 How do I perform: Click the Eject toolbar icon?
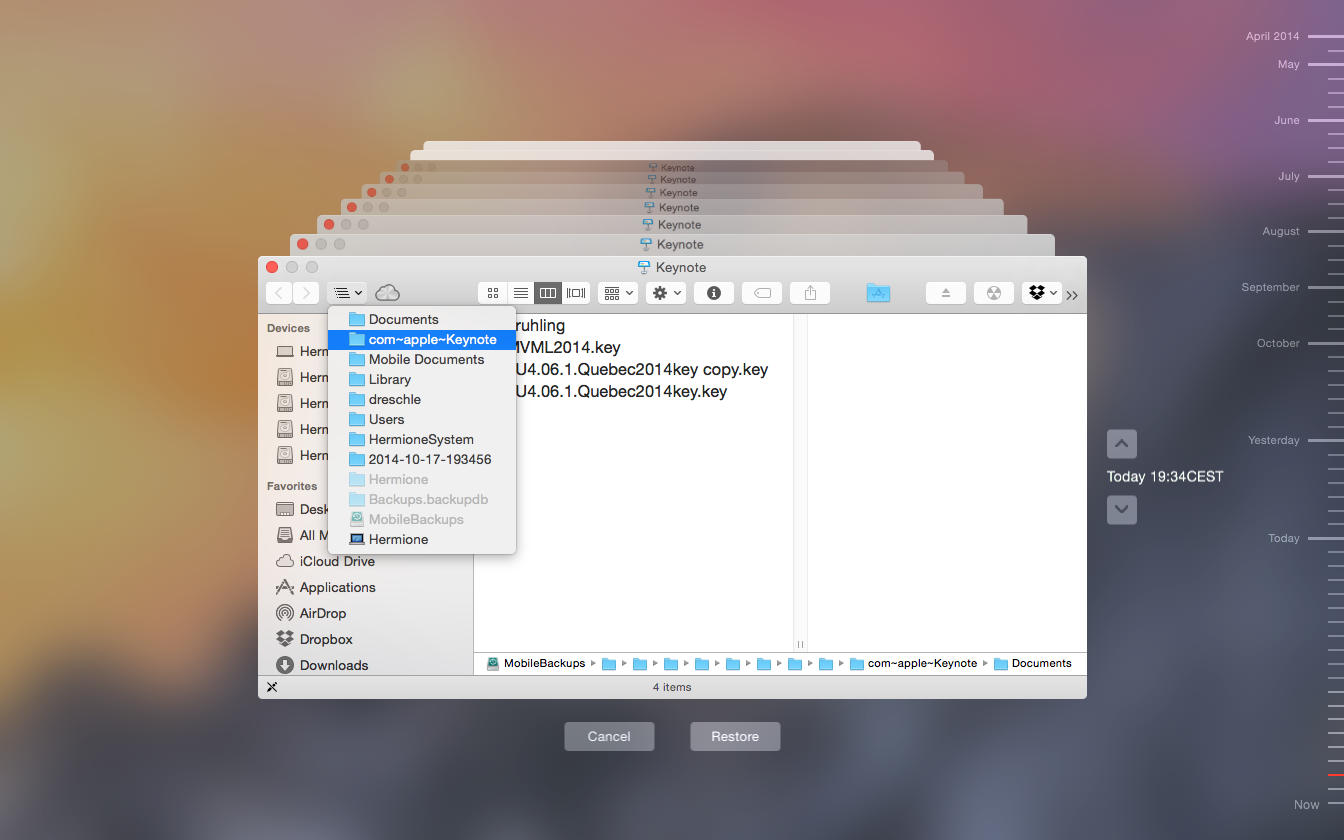coord(945,293)
